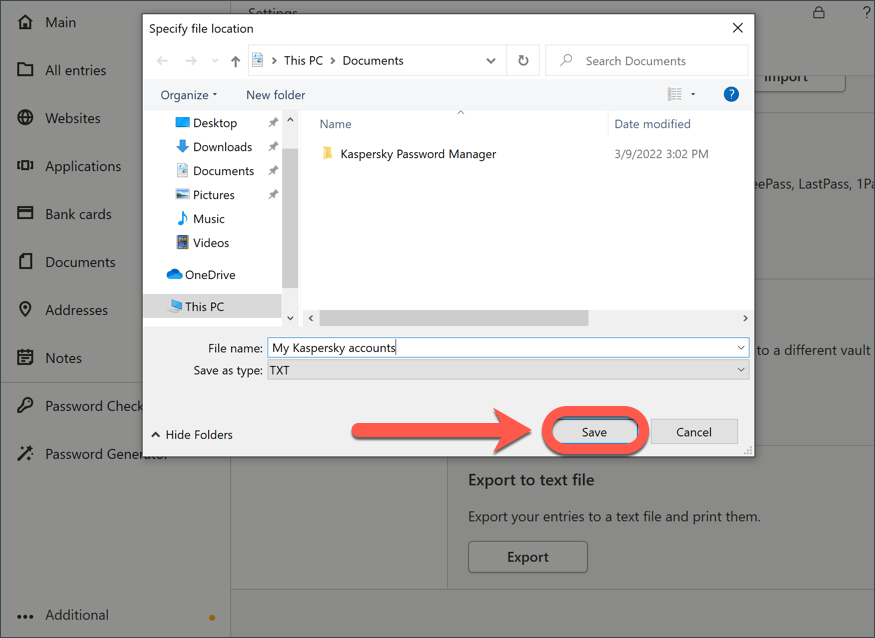The height and width of the screenshot is (638, 875).
Task: Refresh the Documents folder listing
Action: (523, 60)
